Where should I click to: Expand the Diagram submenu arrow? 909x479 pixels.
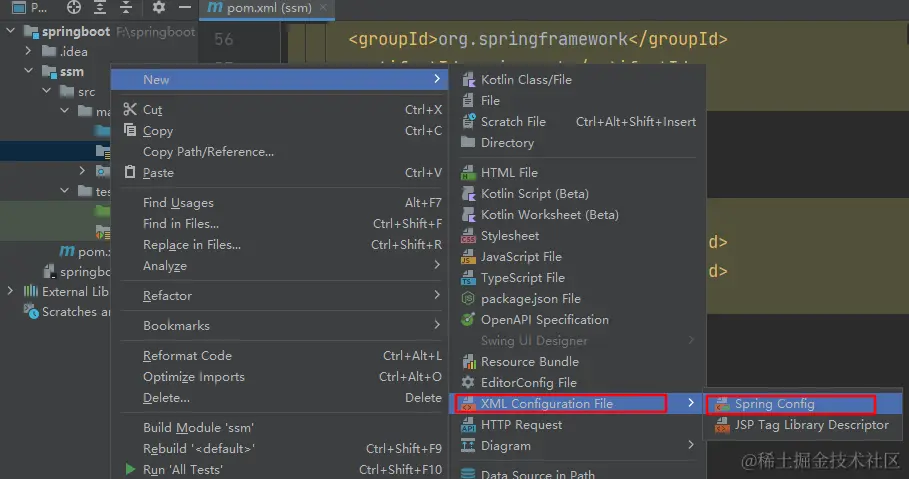[x=691, y=445]
